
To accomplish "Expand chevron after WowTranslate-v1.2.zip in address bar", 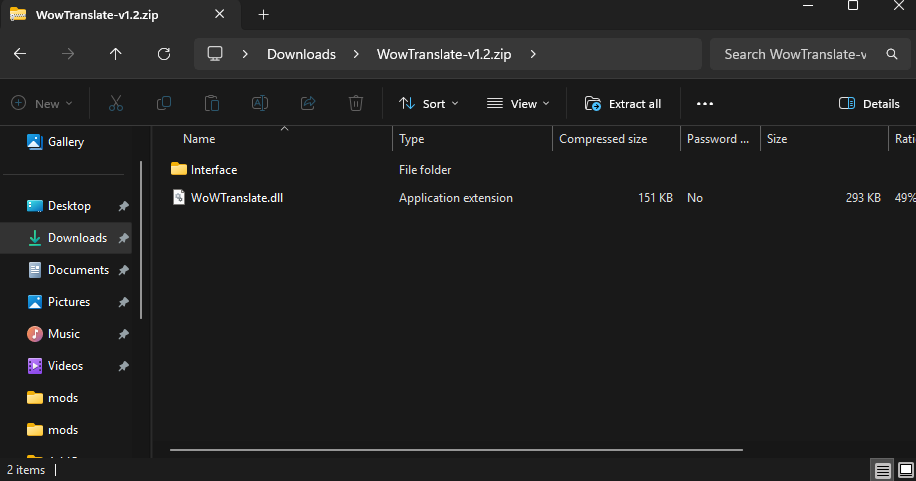I will (x=533, y=54).
